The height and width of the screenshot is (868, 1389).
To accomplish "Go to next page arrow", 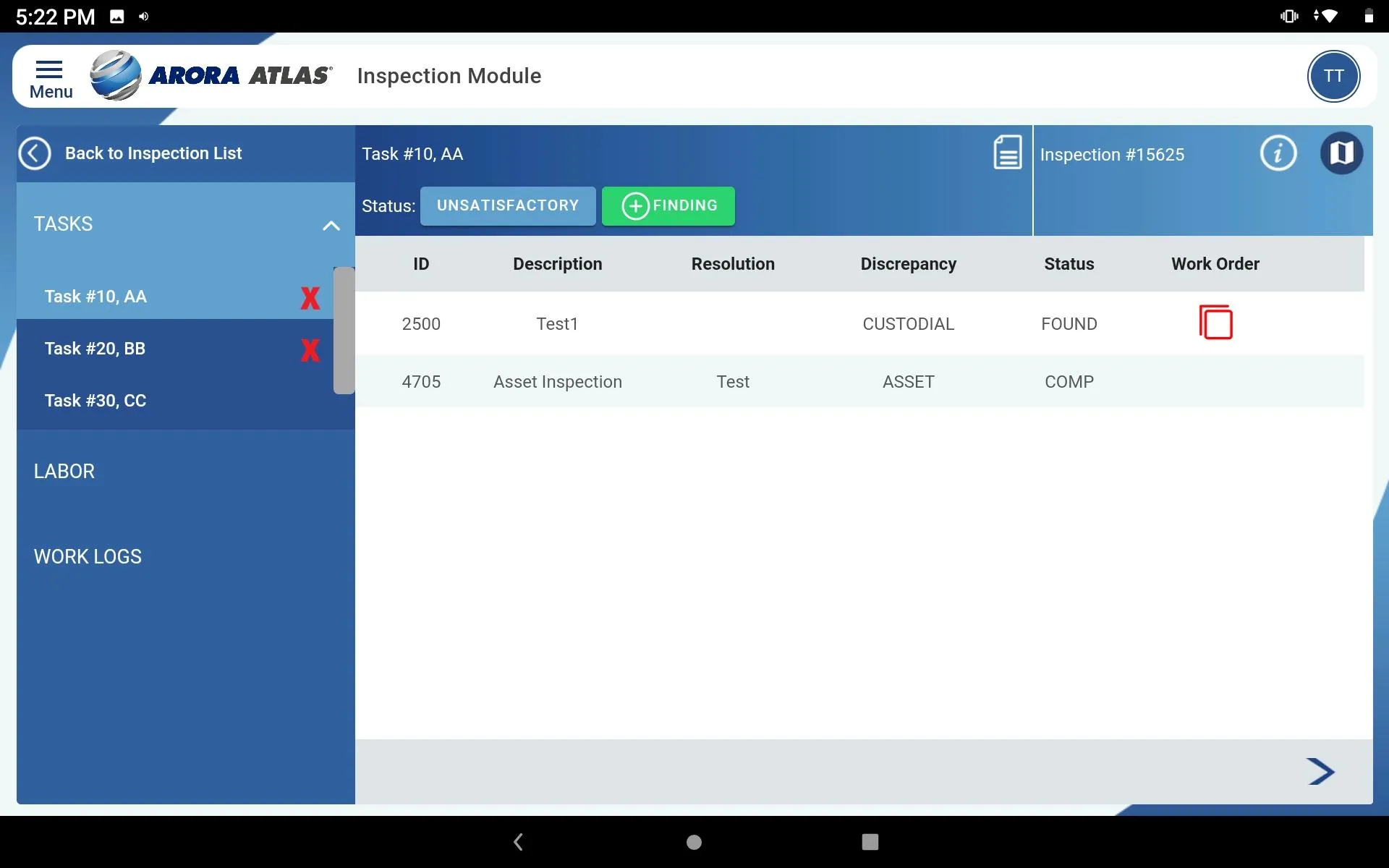I will click(x=1320, y=771).
